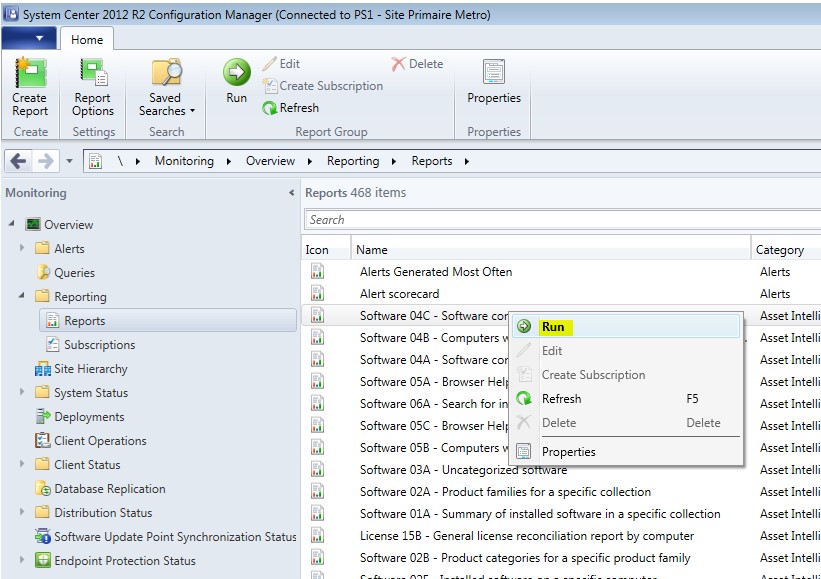Screen dimensions: 821x579
Task: Collapse the Reporting tree node
Action: coord(22,296)
